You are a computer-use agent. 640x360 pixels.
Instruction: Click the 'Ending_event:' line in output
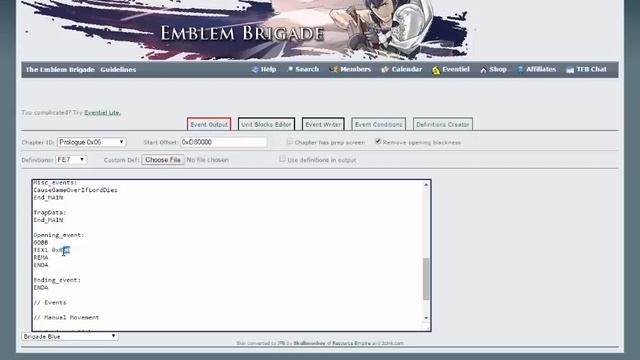(x=57, y=280)
